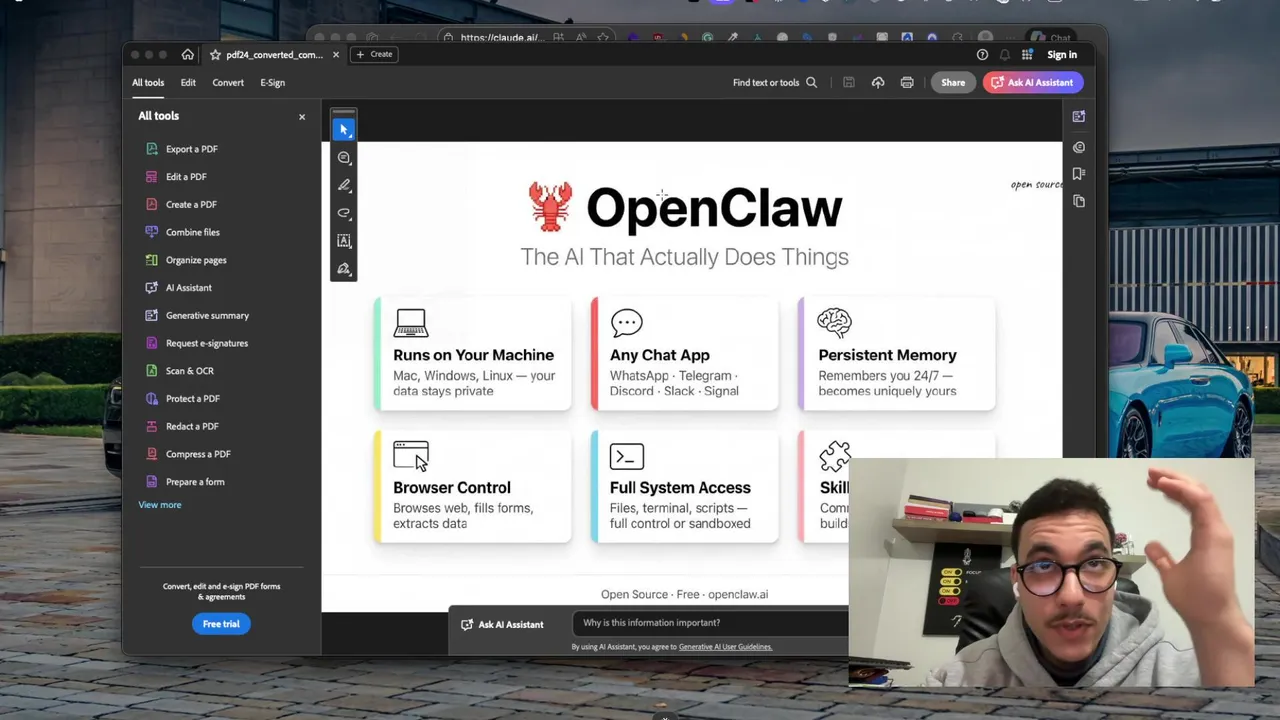Click the 'Full System Access' card heading
This screenshot has height=720, width=1280.
(680, 488)
